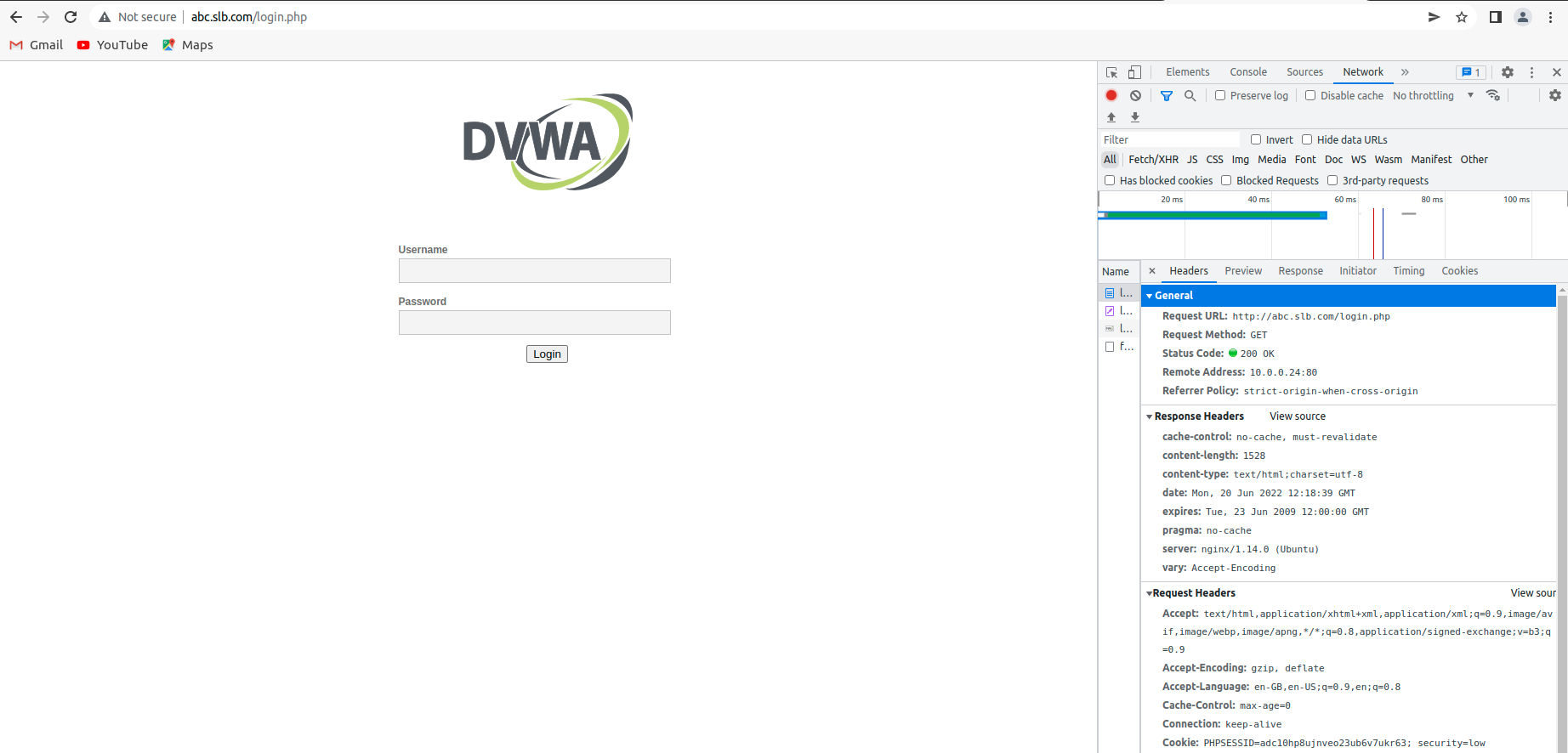Open the Response tab of the request

[1300, 271]
